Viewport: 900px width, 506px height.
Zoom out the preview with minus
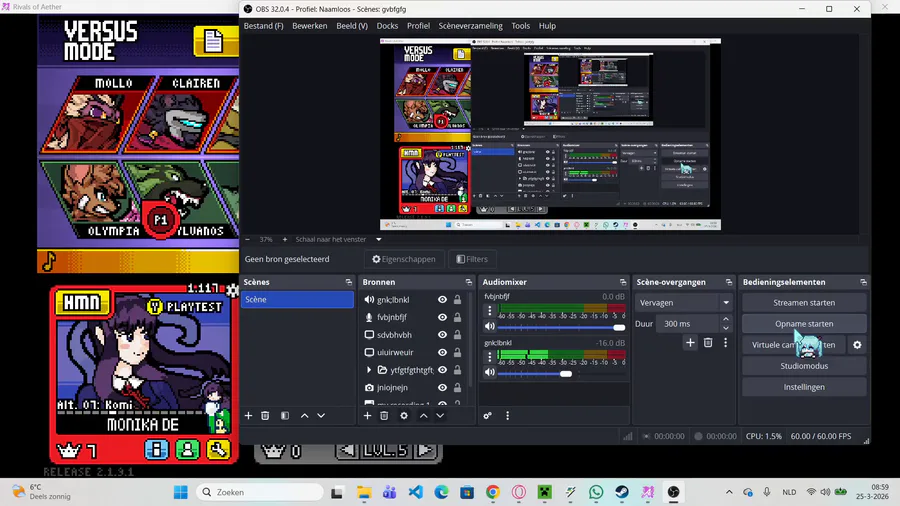(x=248, y=239)
